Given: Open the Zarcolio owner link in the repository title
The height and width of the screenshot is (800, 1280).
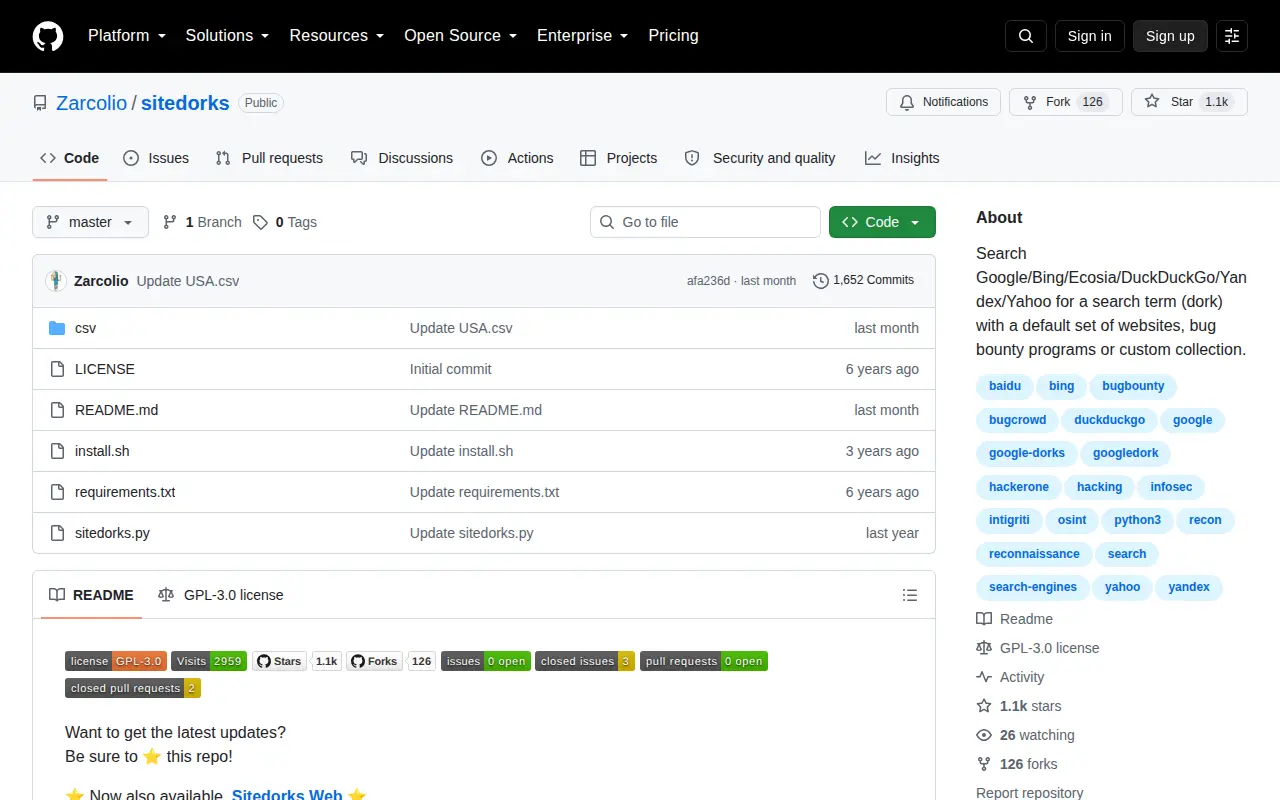Looking at the screenshot, I should [x=92, y=103].
